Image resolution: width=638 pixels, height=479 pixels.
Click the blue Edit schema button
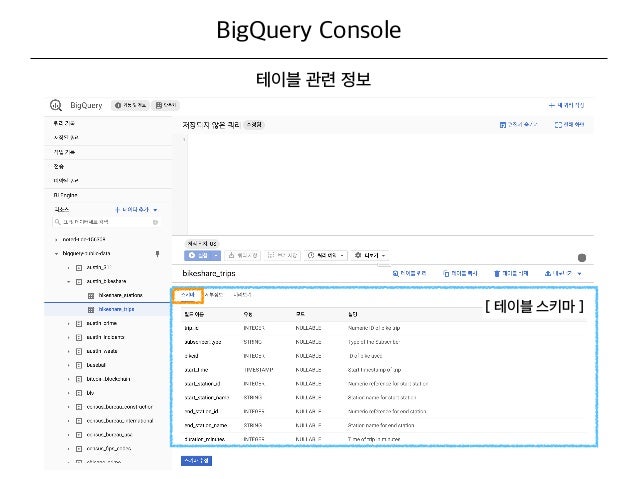pyautogui.click(x=197, y=461)
